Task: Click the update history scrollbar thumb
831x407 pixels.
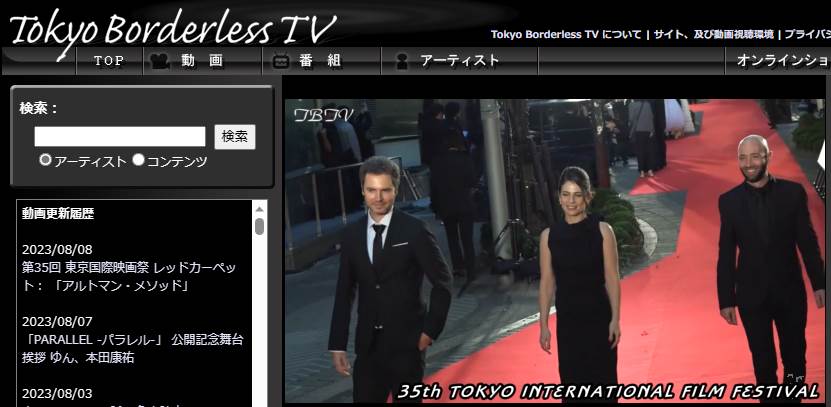Action: point(259,226)
